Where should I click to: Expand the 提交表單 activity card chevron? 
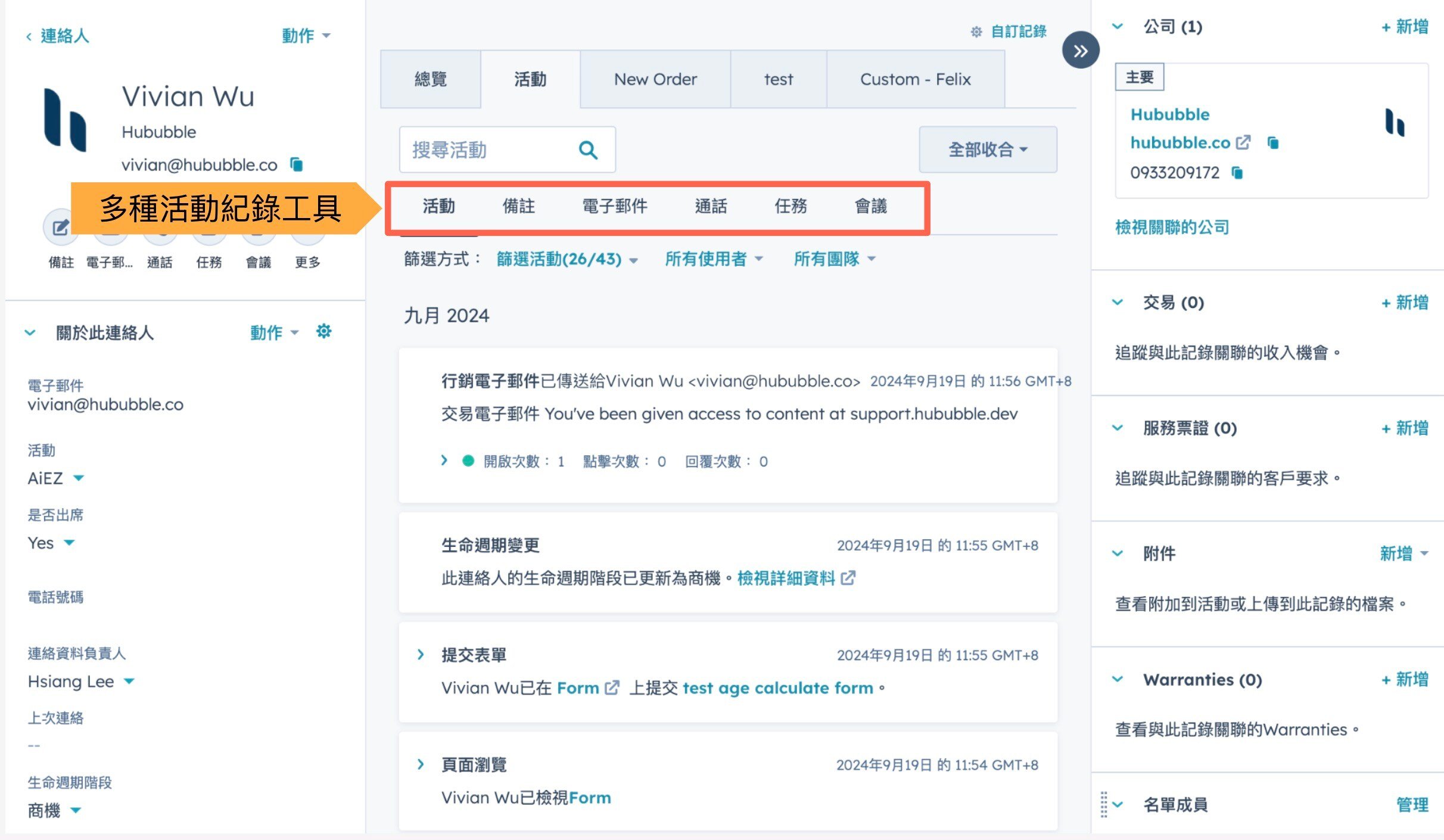[x=422, y=654]
